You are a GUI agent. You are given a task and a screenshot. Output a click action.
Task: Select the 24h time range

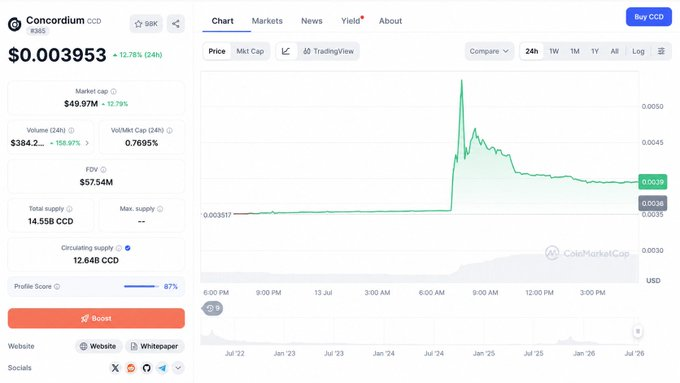tap(532, 51)
